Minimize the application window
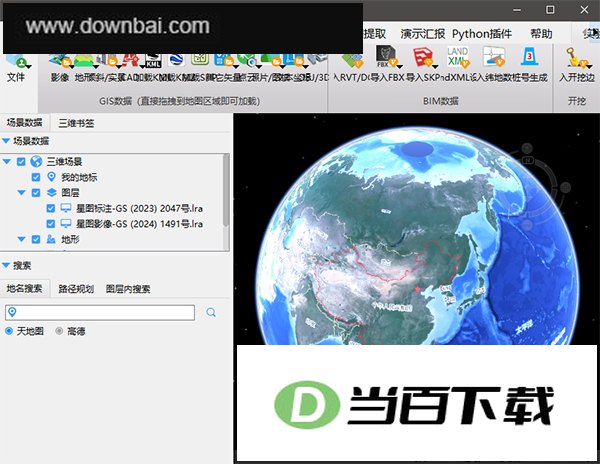Screen dimensions: 600x464 pos(517,10)
